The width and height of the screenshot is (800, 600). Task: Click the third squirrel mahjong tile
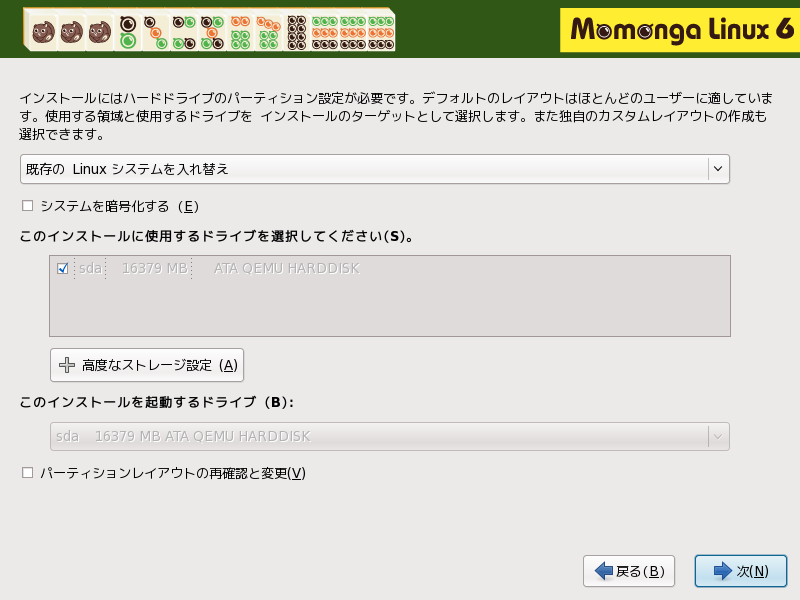tap(100, 33)
